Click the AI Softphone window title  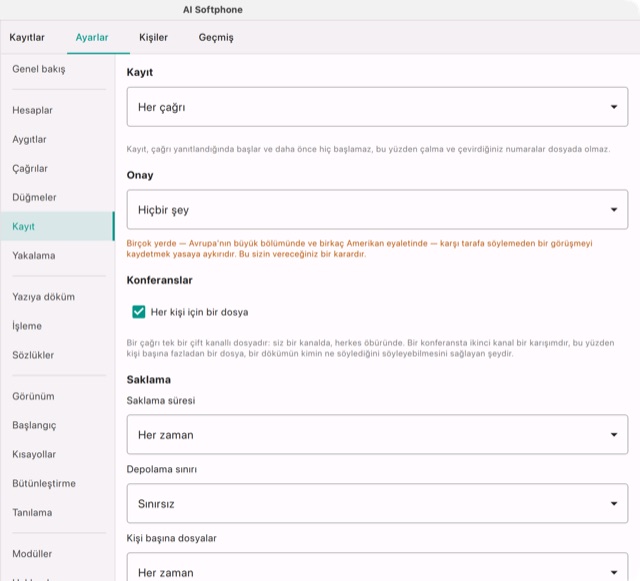(213, 10)
